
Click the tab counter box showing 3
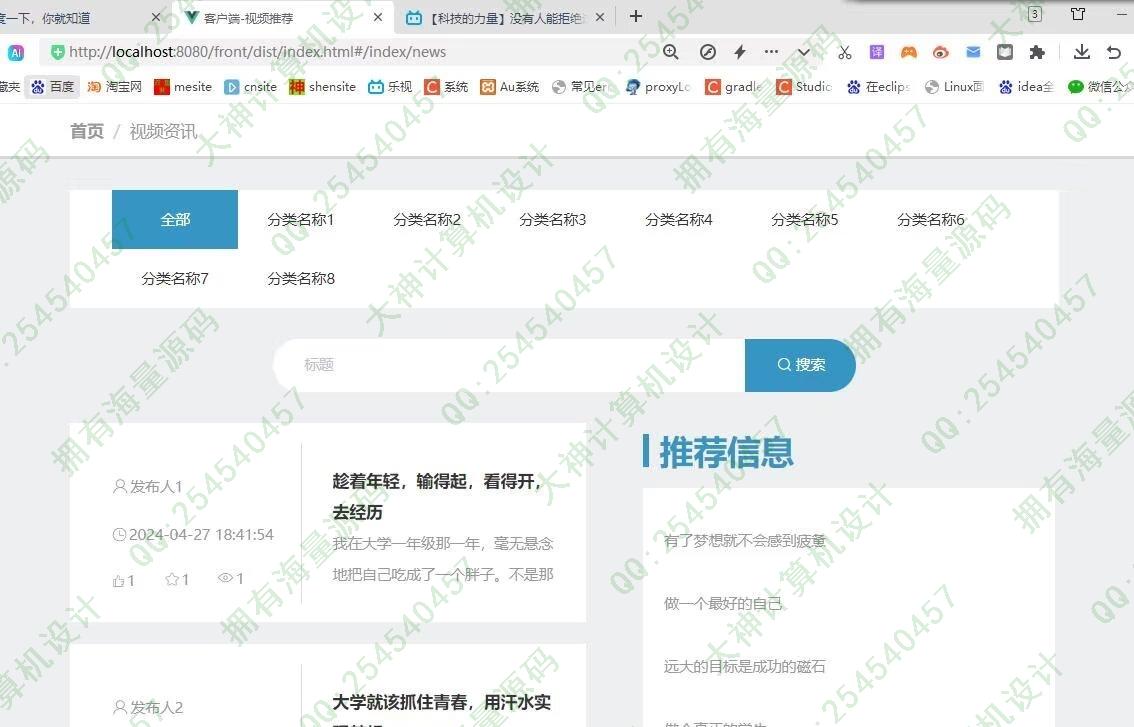pyautogui.click(x=1035, y=14)
